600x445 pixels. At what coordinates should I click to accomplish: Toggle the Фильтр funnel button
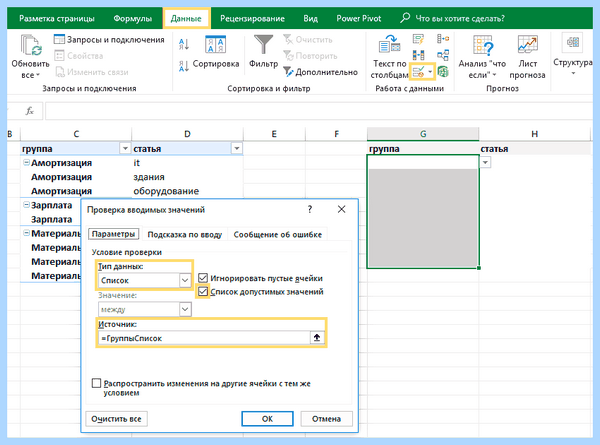(x=263, y=52)
